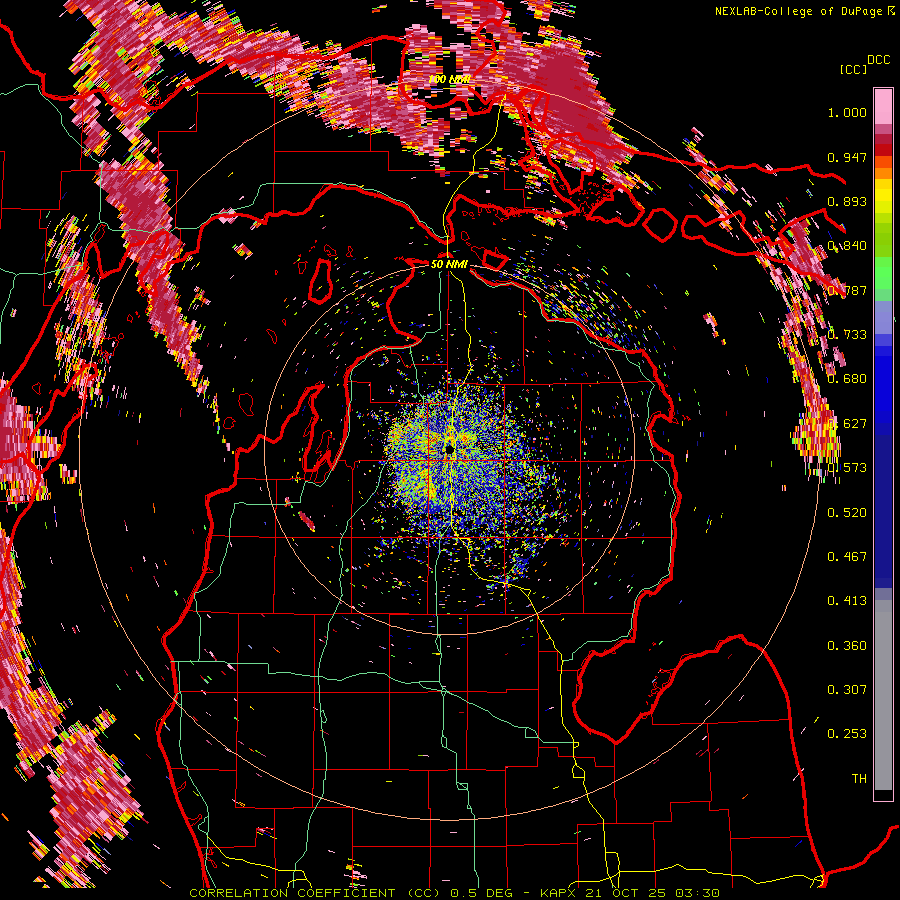Click the KAPX station identifier in caption

tap(560, 893)
